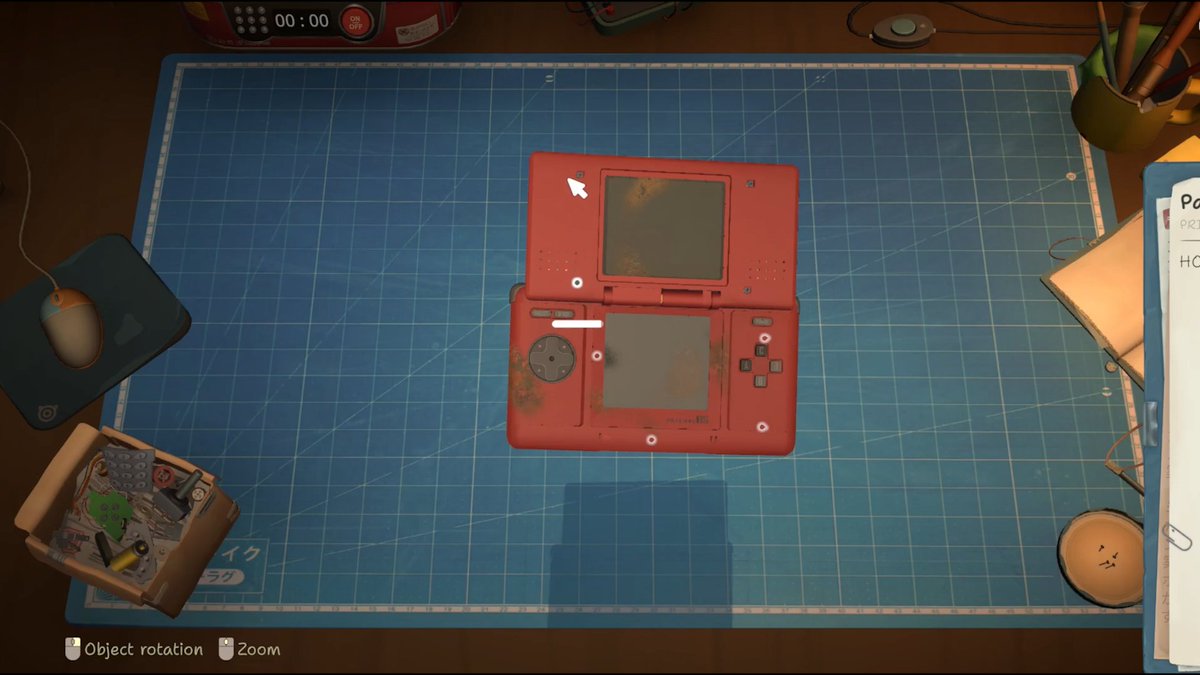1200x675 pixels.
Task: Click the bottom face button of console
Action: coord(762,380)
